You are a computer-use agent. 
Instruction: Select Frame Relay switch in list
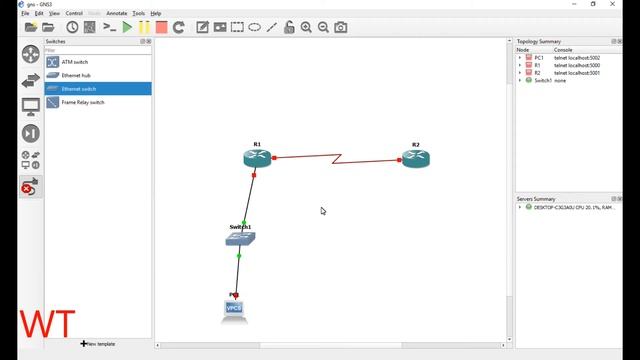98,102
